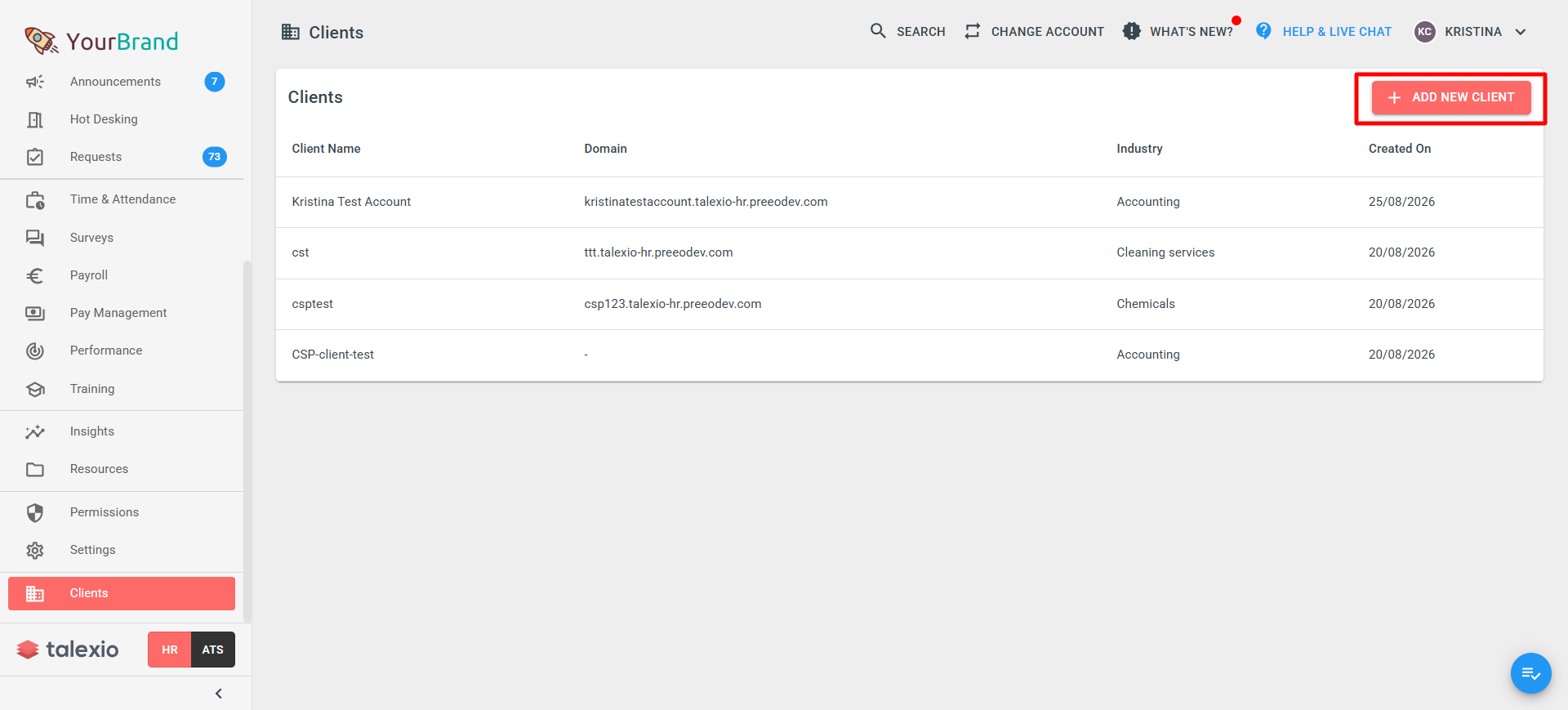Click the Clients page header building icon
This screenshot has width=1568, height=710.
(x=291, y=32)
